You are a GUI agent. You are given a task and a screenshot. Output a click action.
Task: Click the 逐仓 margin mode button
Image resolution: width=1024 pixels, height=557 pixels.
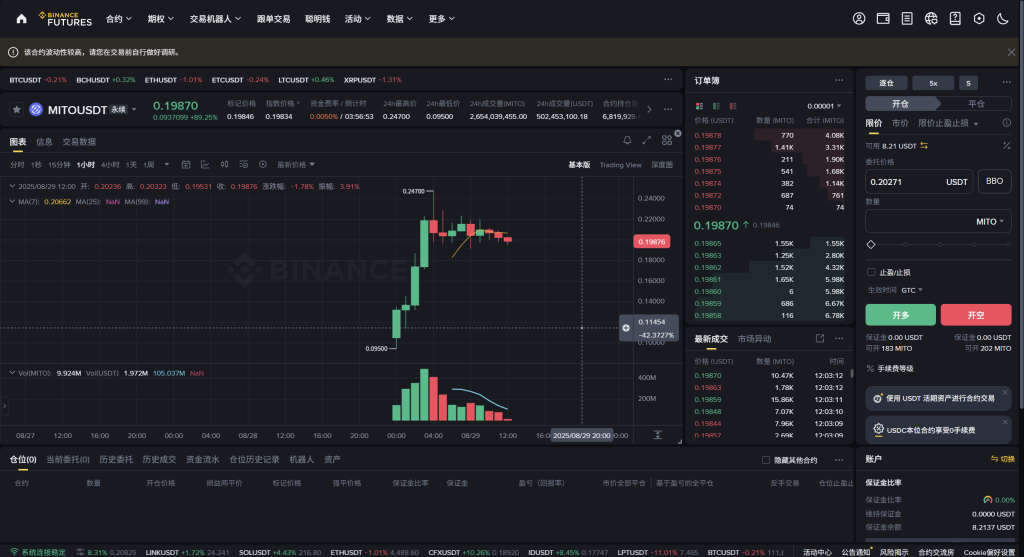click(x=886, y=83)
